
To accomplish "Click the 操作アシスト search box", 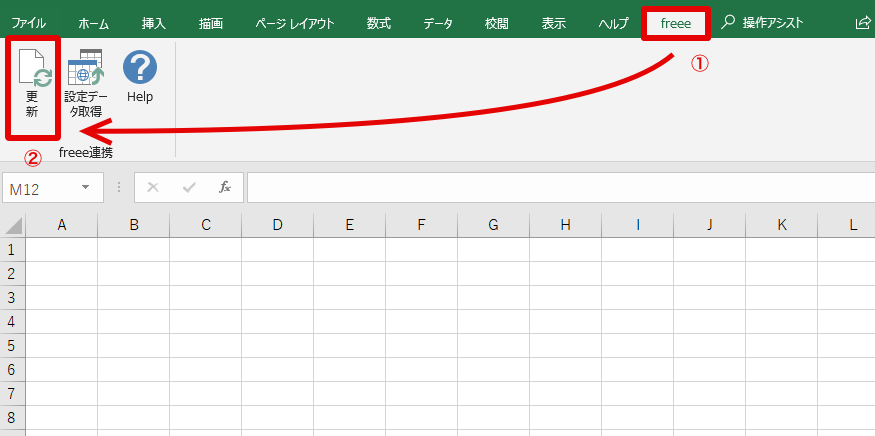I will (x=763, y=23).
